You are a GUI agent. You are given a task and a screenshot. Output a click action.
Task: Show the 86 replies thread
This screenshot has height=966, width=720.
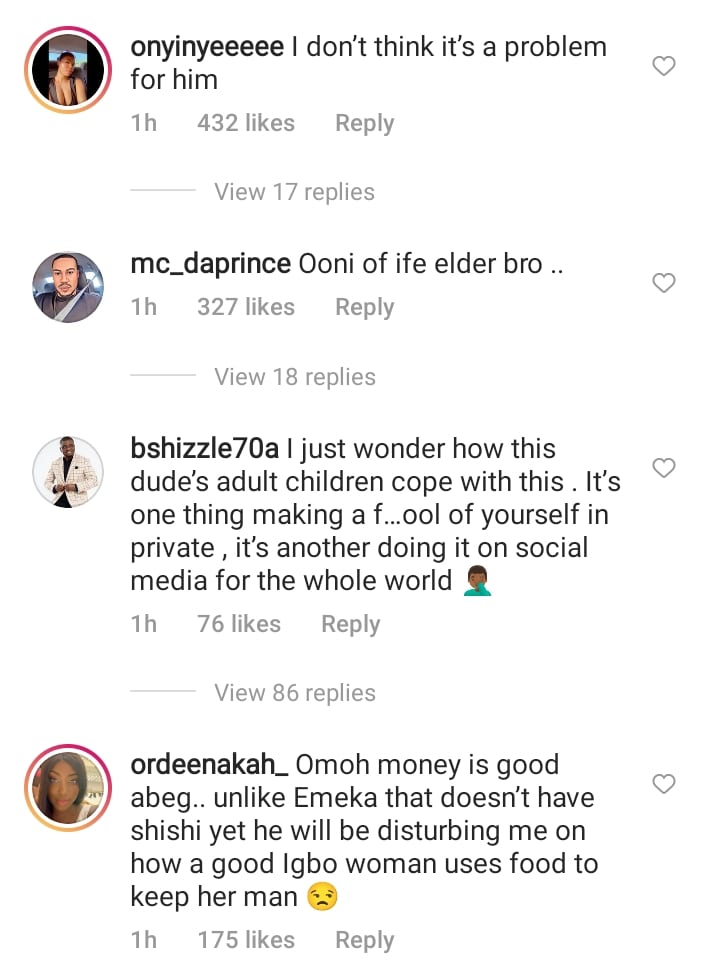pos(294,693)
